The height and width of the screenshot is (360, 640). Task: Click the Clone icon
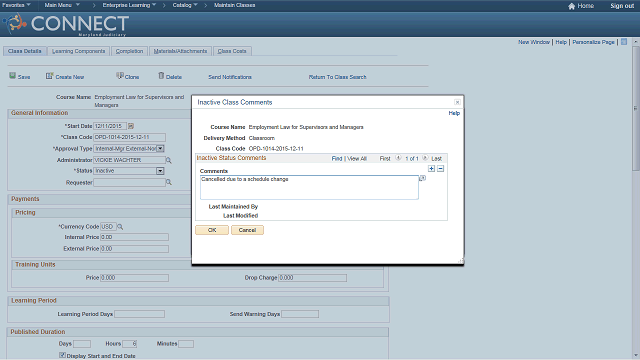tap(120, 76)
